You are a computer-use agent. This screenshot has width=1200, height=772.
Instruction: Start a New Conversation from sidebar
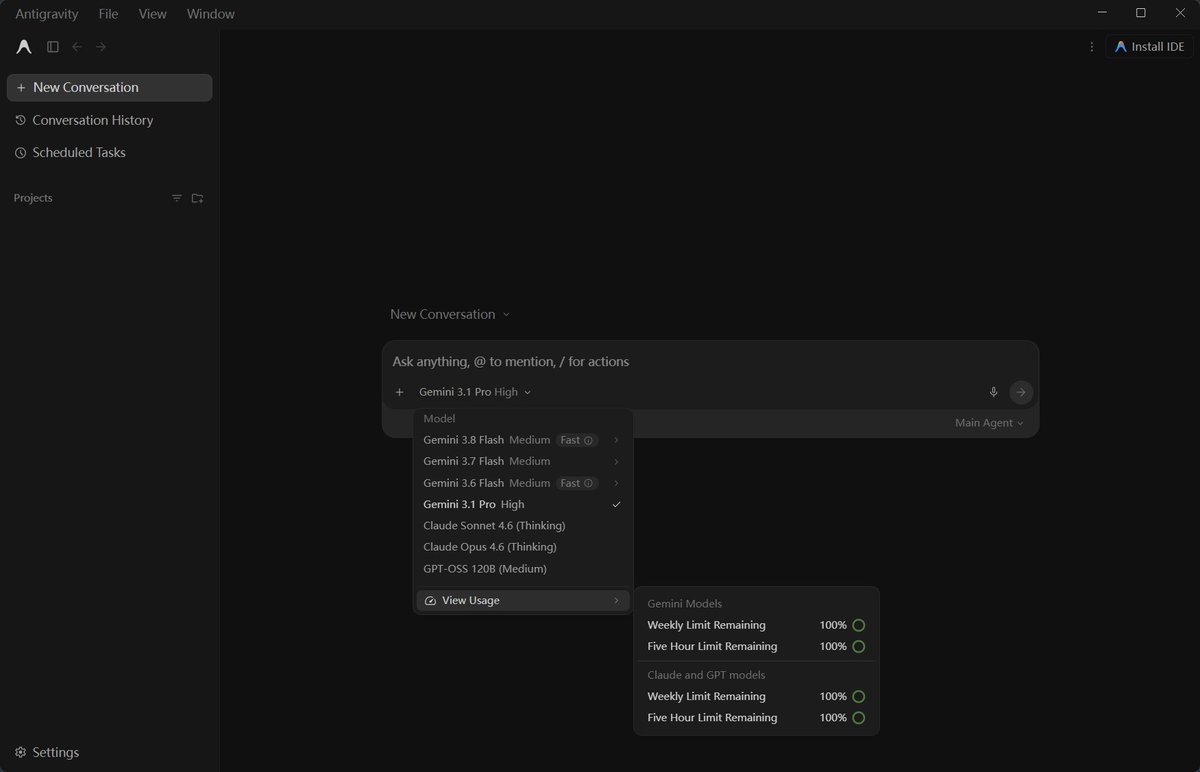[x=110, y=87]
